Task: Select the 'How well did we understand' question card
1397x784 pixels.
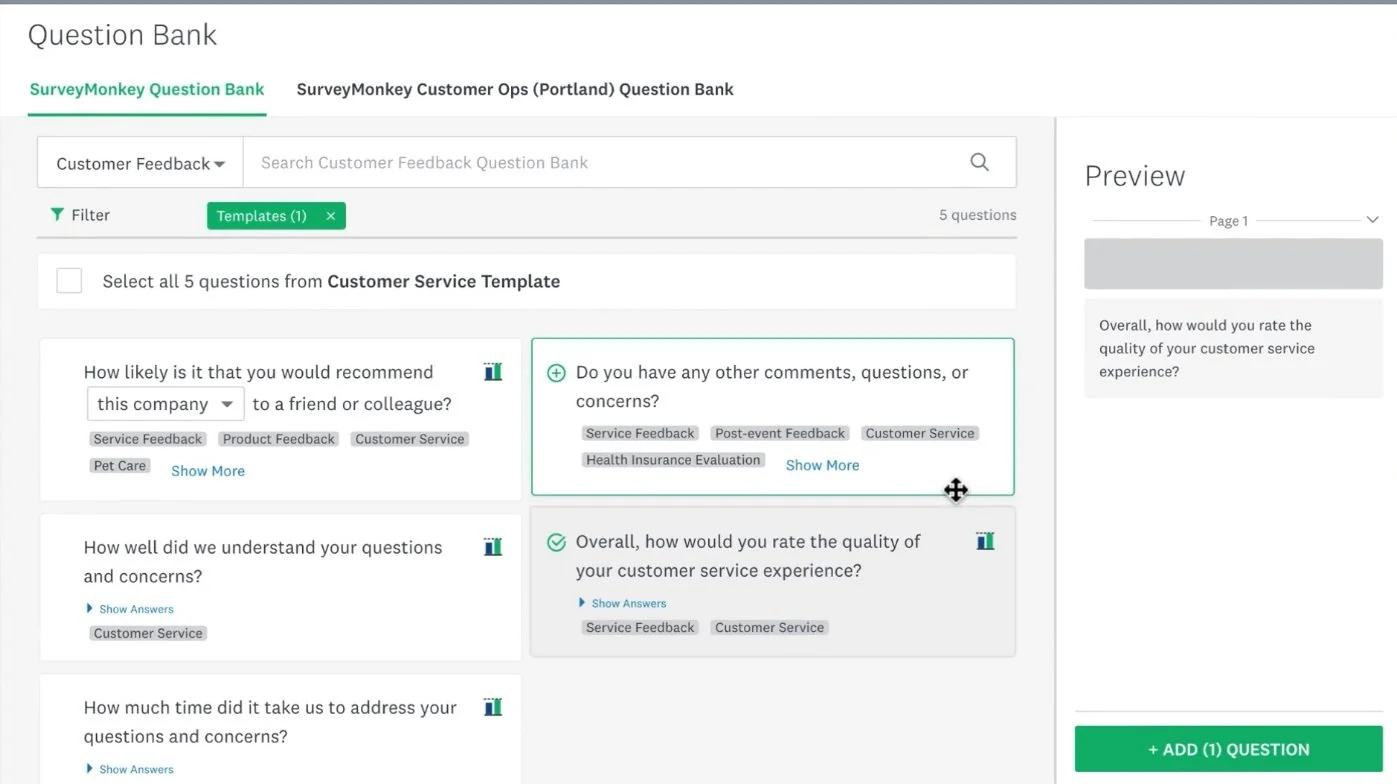Action: [280, 587]
